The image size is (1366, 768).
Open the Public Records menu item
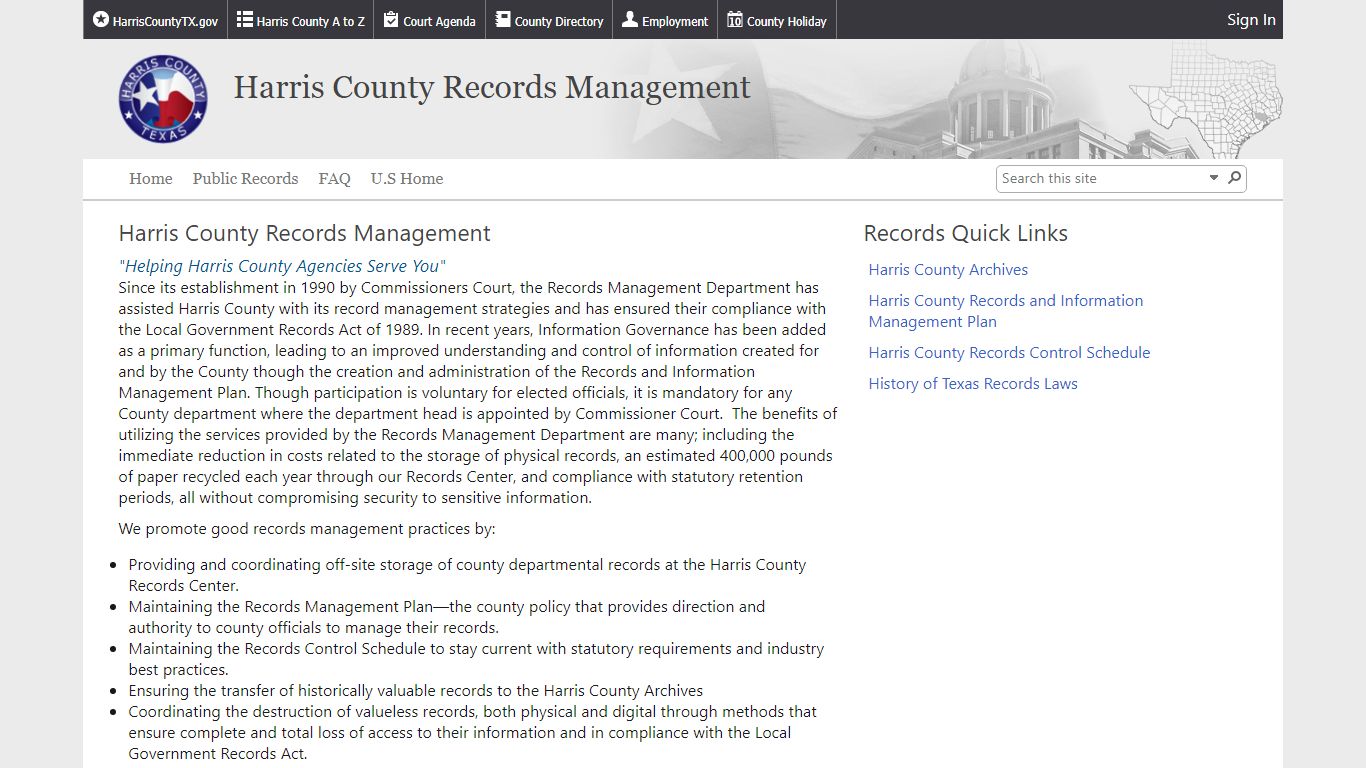click(246, 179)
